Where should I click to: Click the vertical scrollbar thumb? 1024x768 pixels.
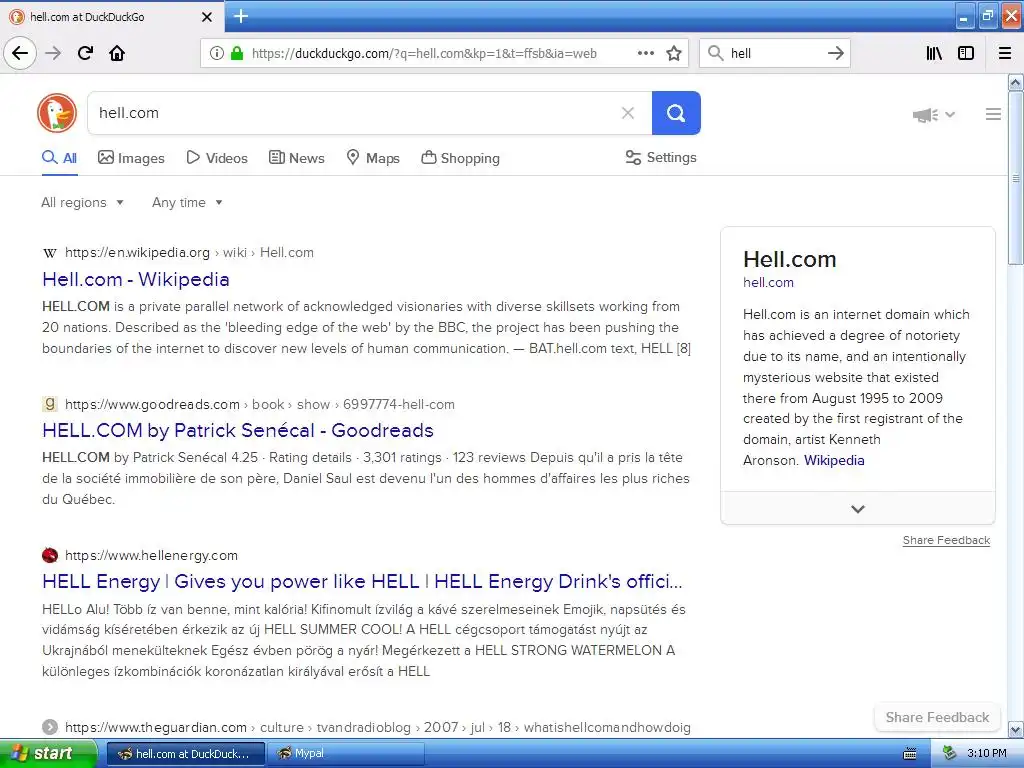(x=1016, y=178)
